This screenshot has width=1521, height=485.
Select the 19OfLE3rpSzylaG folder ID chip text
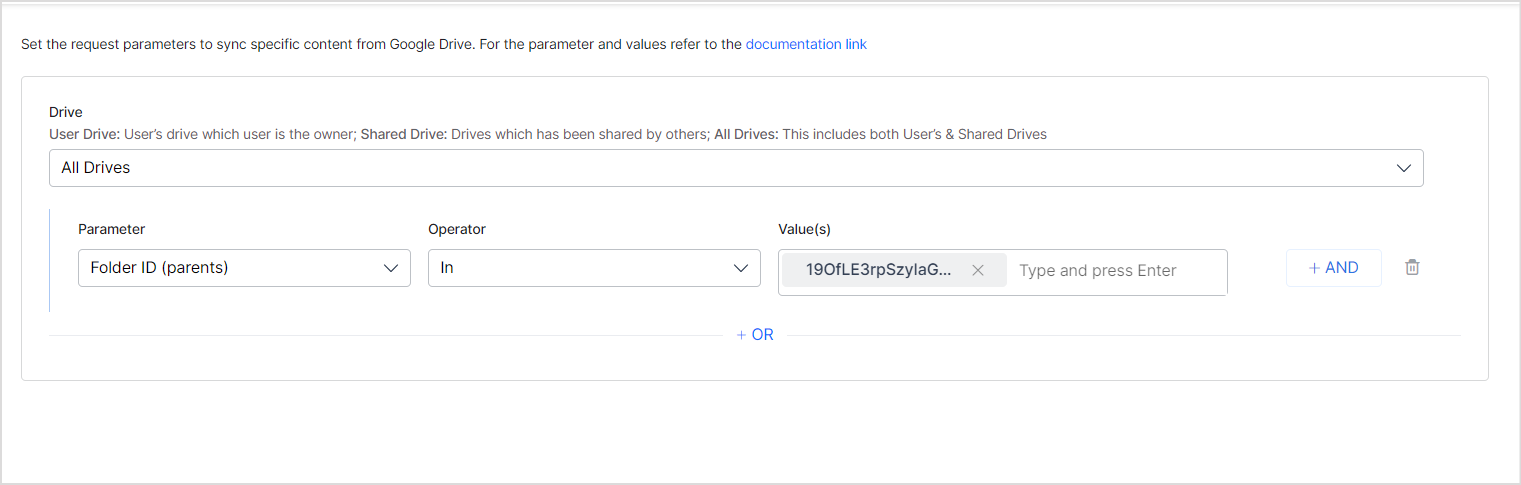pyautogui.click(x=878, y=270)
